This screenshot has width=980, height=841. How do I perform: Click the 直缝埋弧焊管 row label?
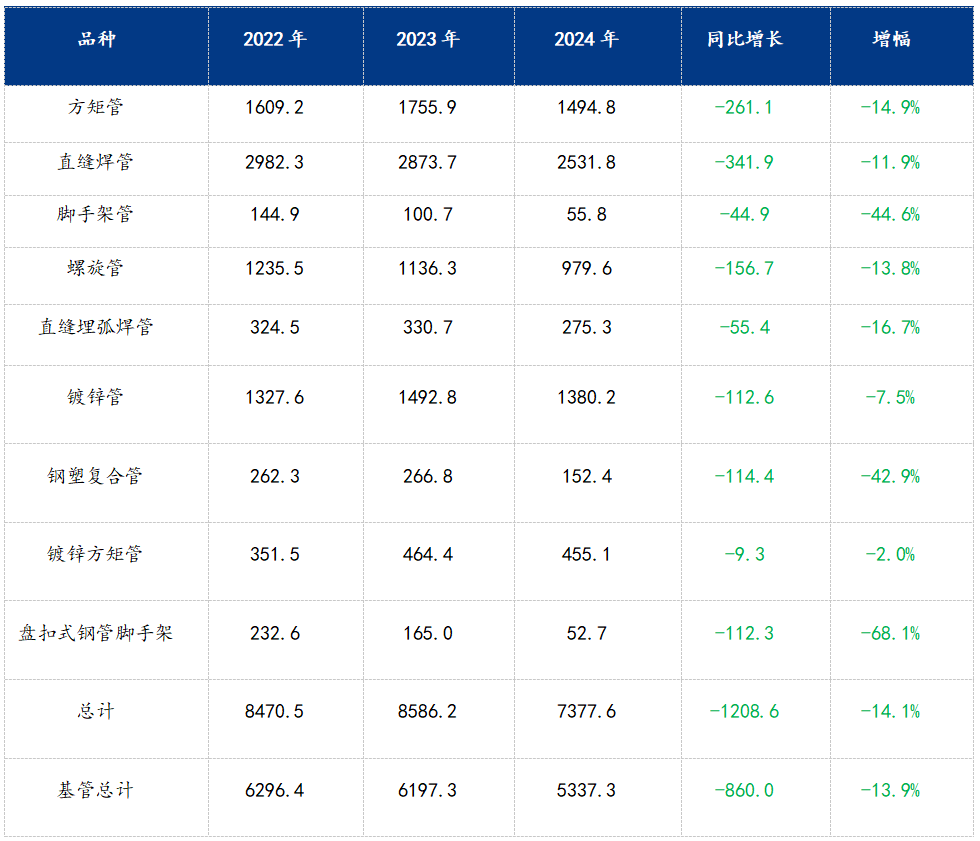(x=96, y=327)
